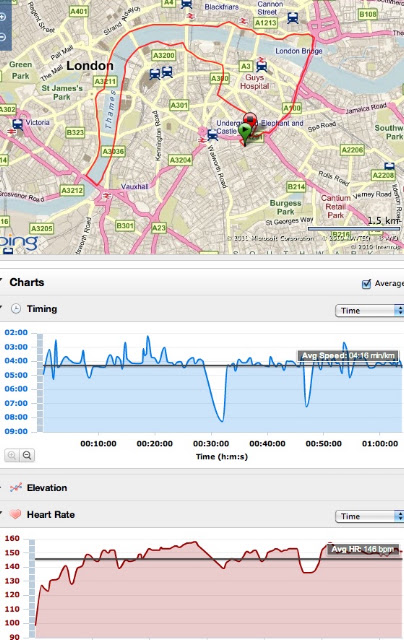Expand the Elevation section header
404x640 pixels.
tap(202, 488)
